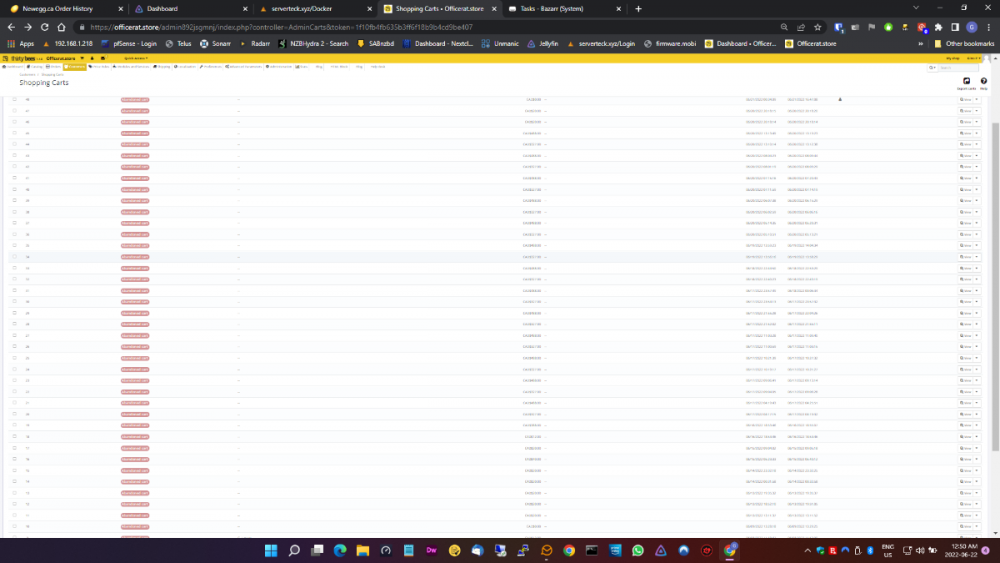Bookmark this page with the star icon
Viewport: 1000px width, 563px height.
click(x=817, y=27)
